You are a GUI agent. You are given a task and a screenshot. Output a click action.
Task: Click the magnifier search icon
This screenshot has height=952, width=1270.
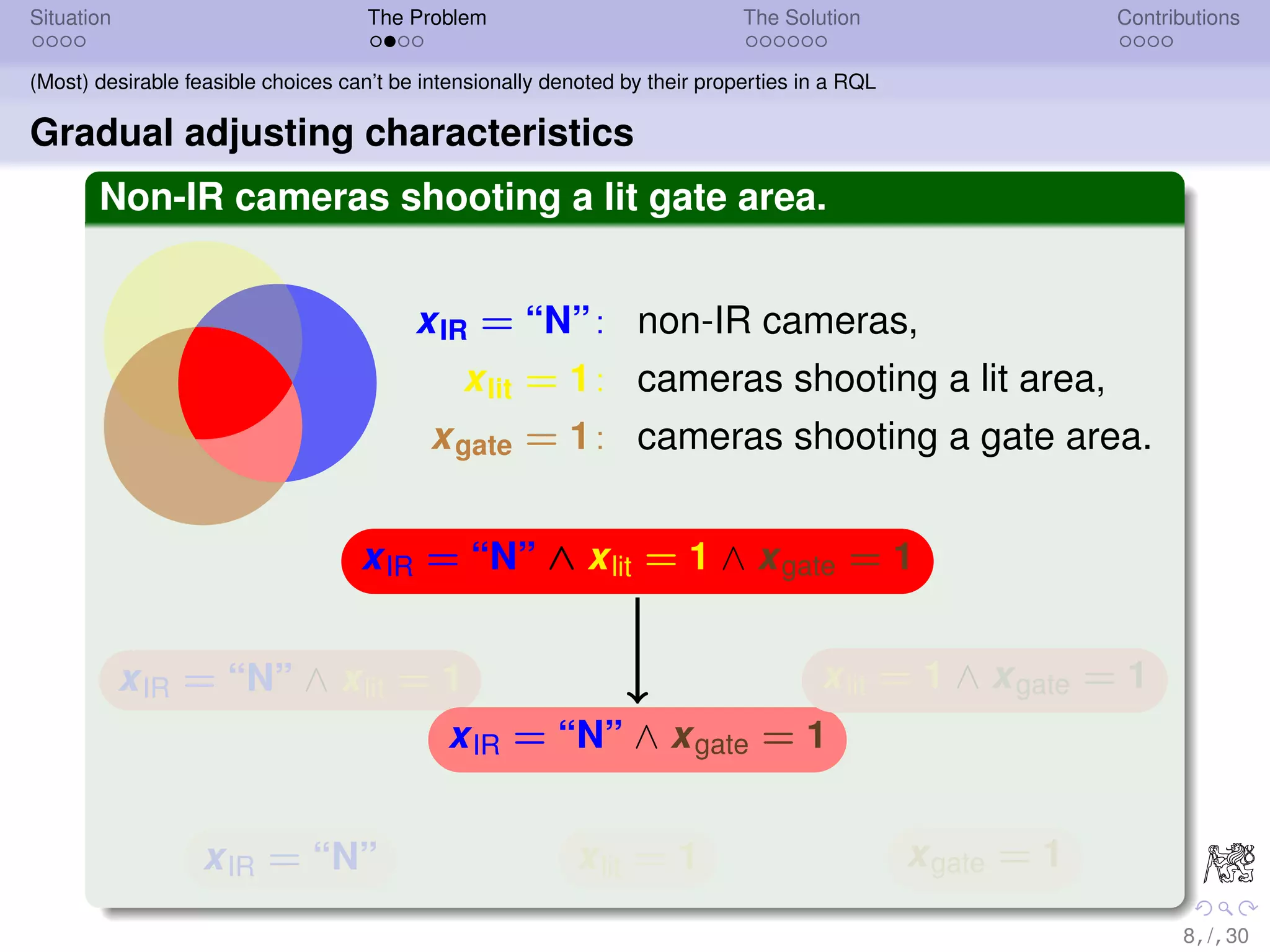pyautogui.click(x=1225, y=908)
